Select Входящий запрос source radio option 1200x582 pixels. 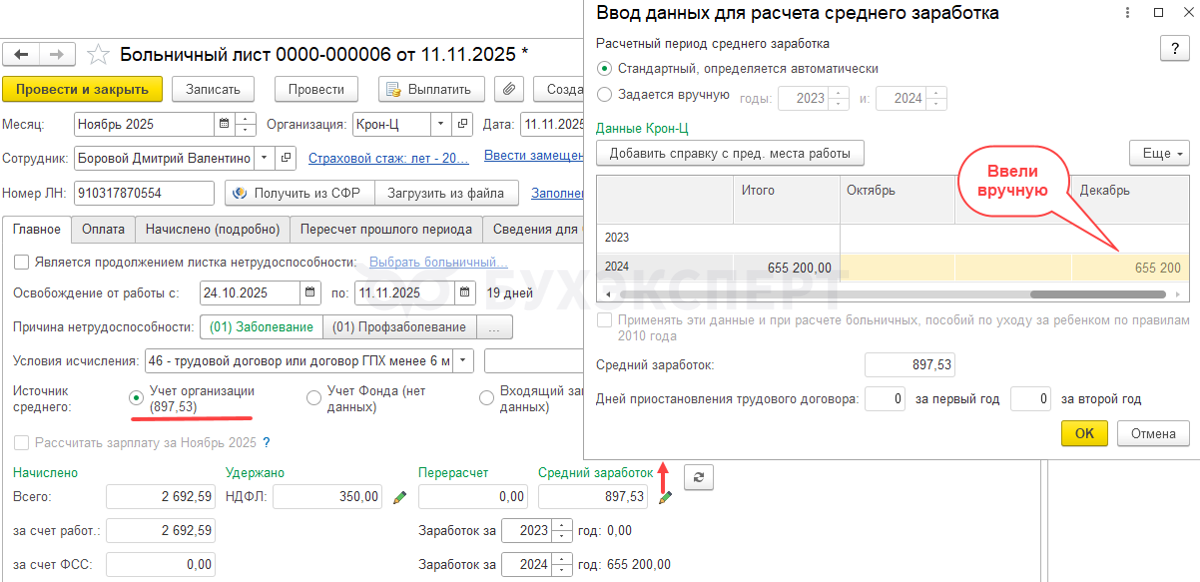pyautogui.click(x=486, y=398)
